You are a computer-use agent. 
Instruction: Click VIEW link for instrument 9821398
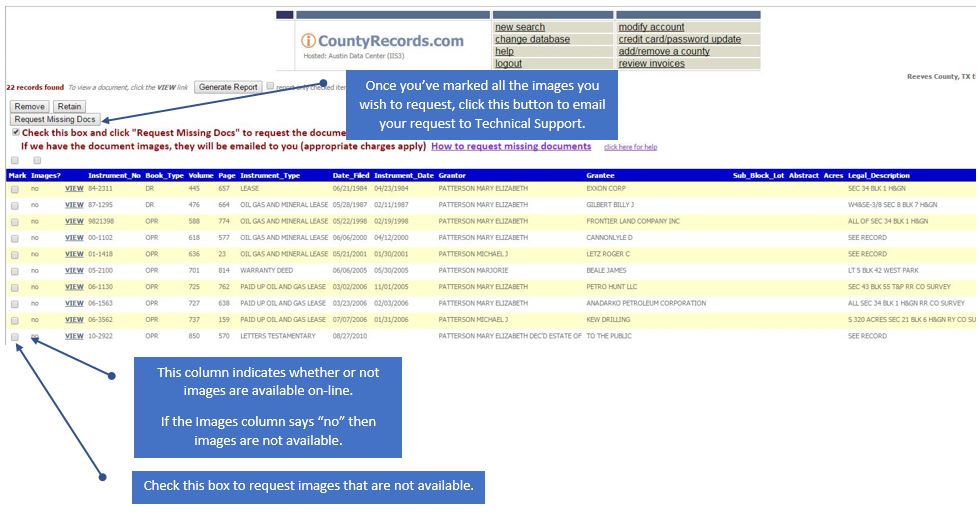[74, 221]
